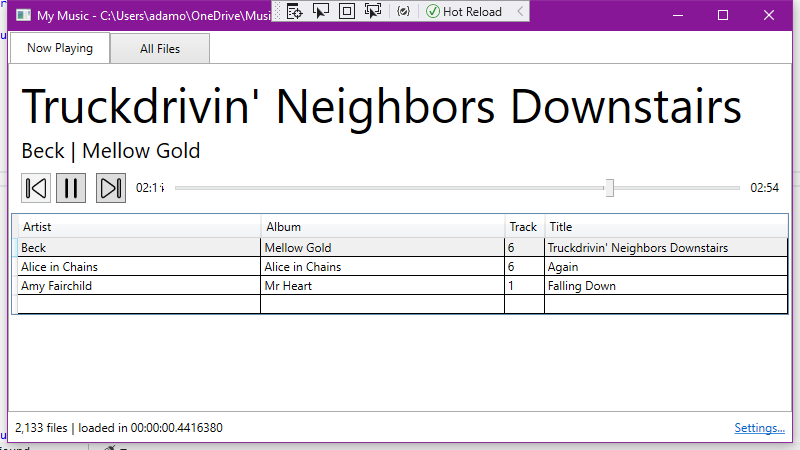Collapse the debug toolbar chevron
The width and height of the screenshot is (800, 450).
520,11
